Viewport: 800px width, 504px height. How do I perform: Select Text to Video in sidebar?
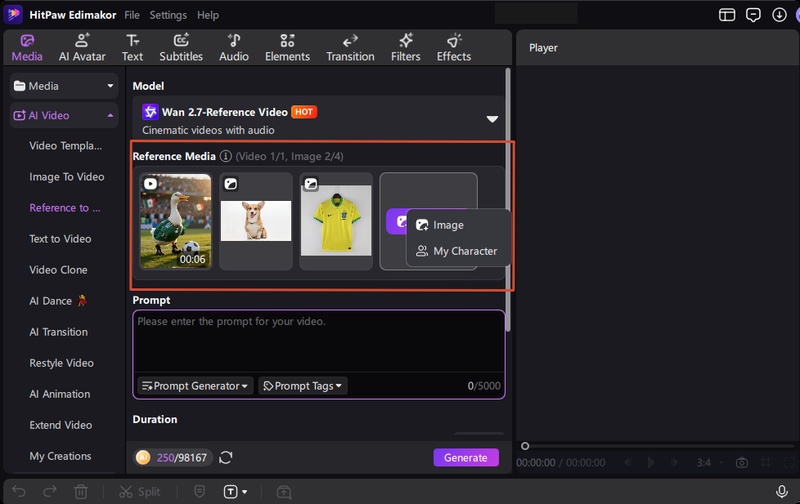pos(60,239)
